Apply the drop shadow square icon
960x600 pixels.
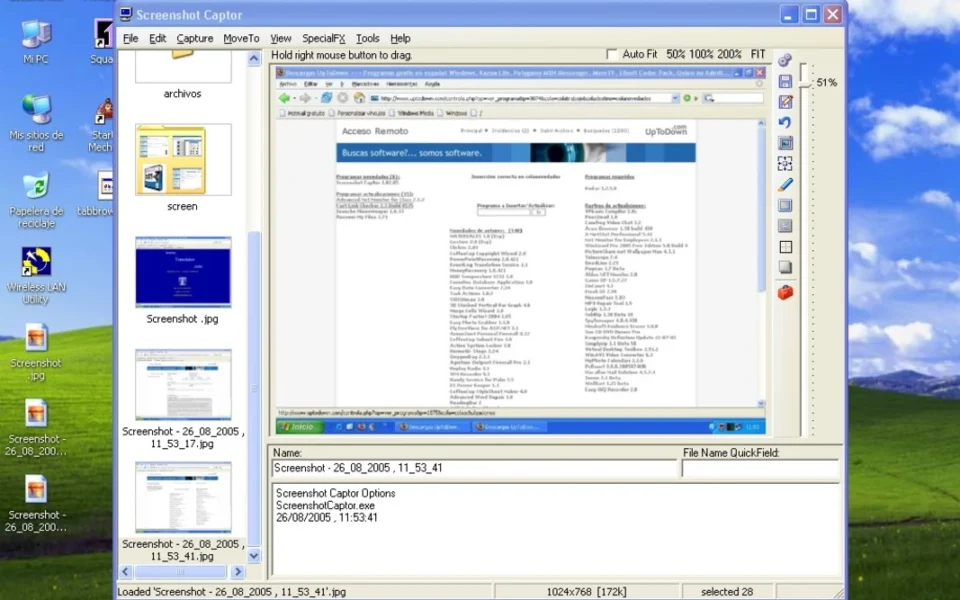coord(785,268)
